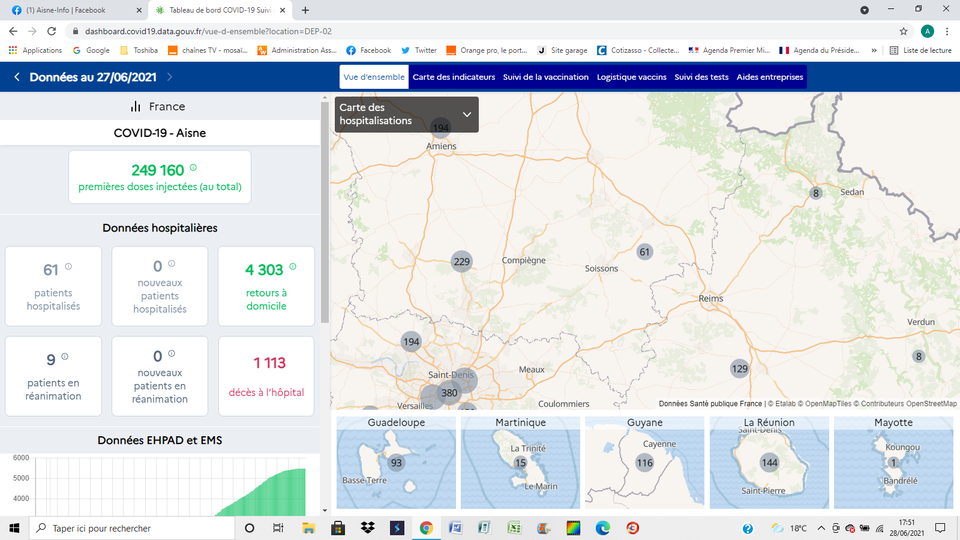Open the Twitter bookmark

(x=419, y=50)
